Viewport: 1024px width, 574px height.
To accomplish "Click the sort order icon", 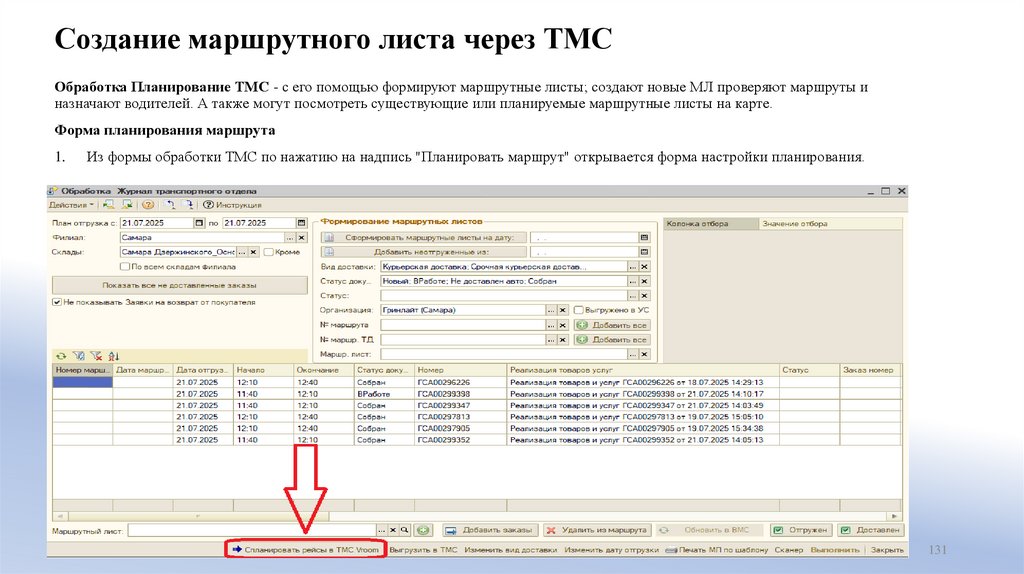I will [x=114, y=356].
